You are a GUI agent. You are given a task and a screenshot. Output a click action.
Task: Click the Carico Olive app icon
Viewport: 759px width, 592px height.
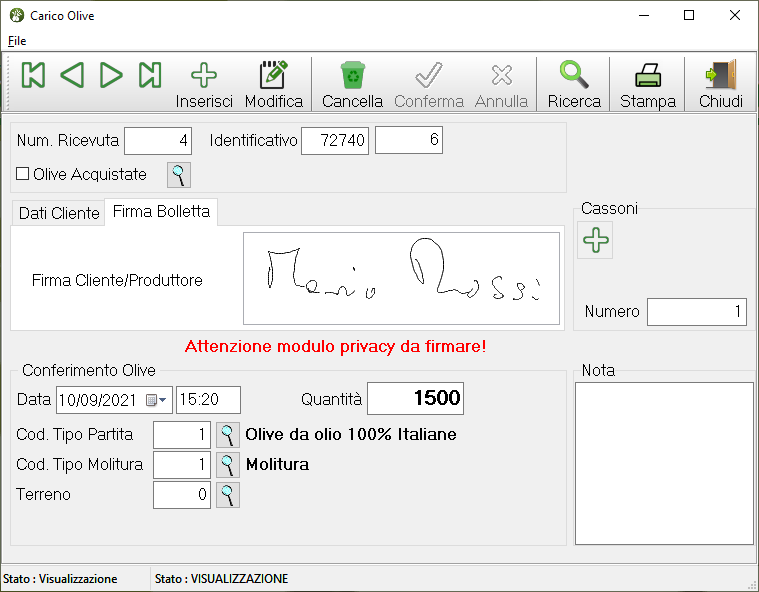coord(16,15)
